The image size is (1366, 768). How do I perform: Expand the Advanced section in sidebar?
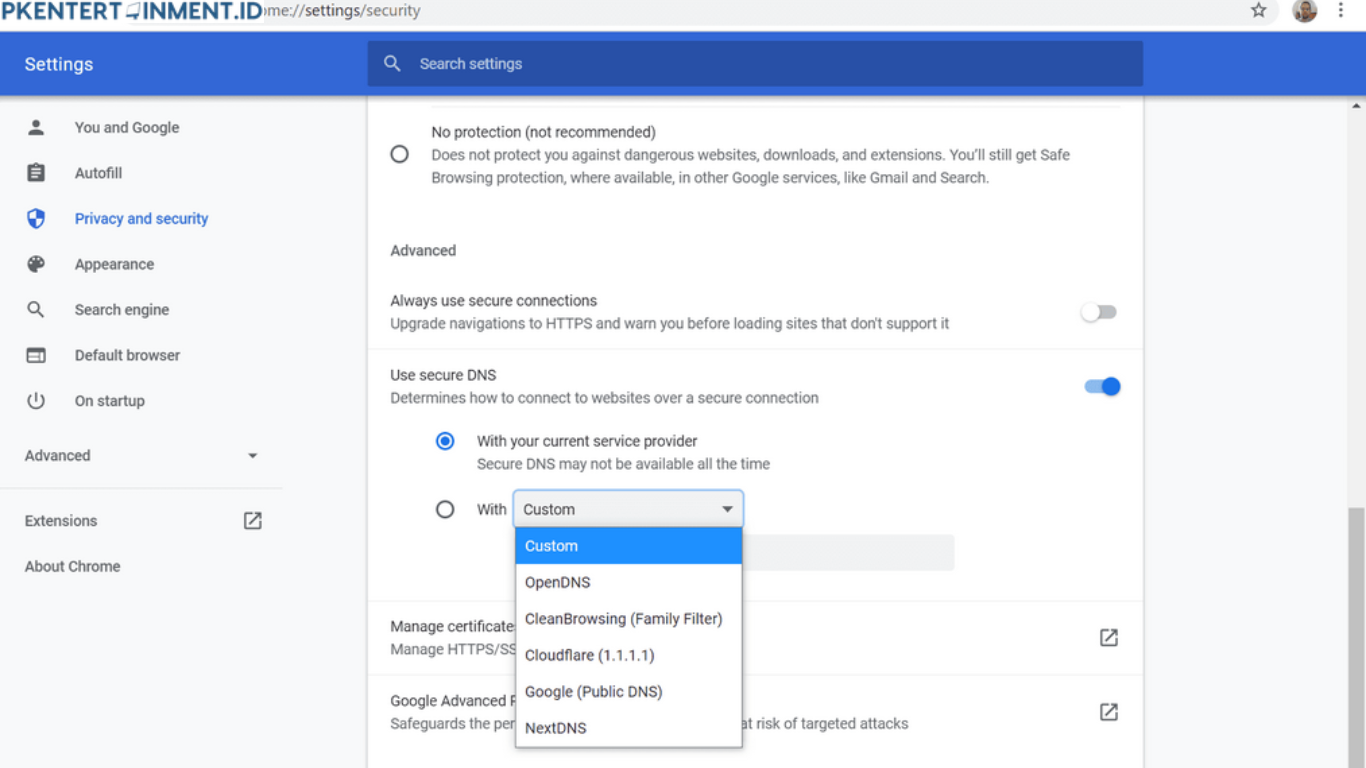(141, 456)
